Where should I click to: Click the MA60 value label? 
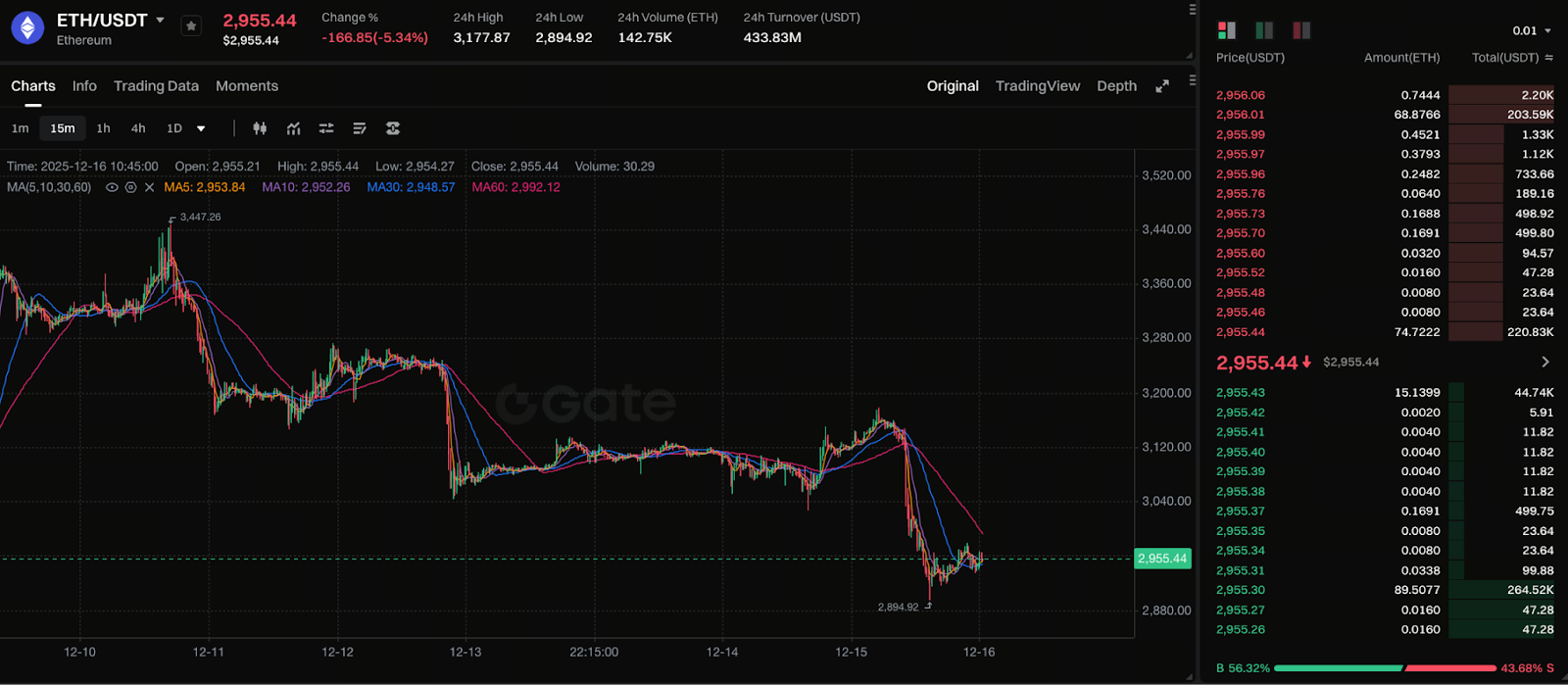(x=515, y=187)
